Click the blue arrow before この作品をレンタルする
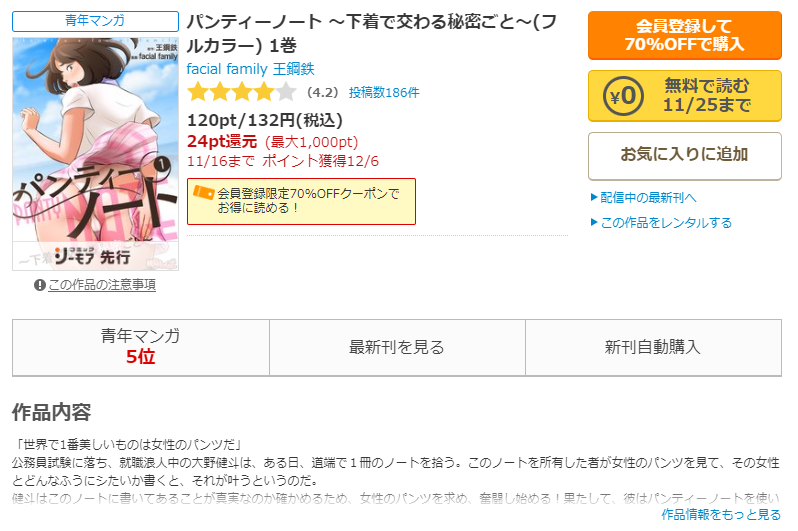 coord(593,222)
